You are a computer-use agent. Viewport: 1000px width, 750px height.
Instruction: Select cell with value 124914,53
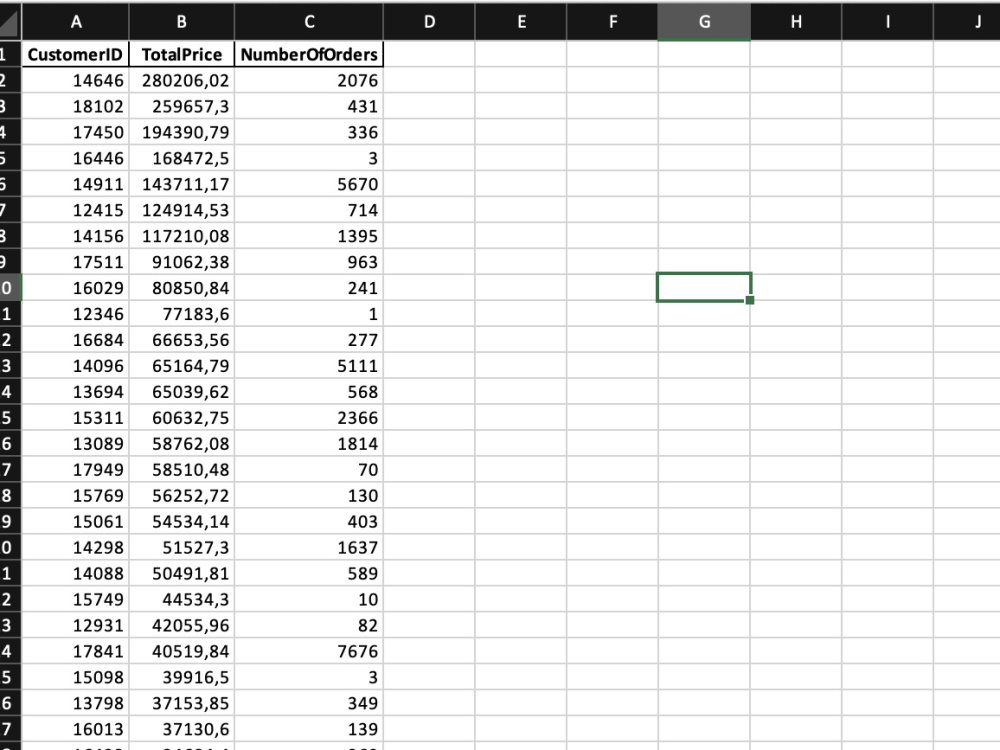pyautogui.click(x=182, y=210)
